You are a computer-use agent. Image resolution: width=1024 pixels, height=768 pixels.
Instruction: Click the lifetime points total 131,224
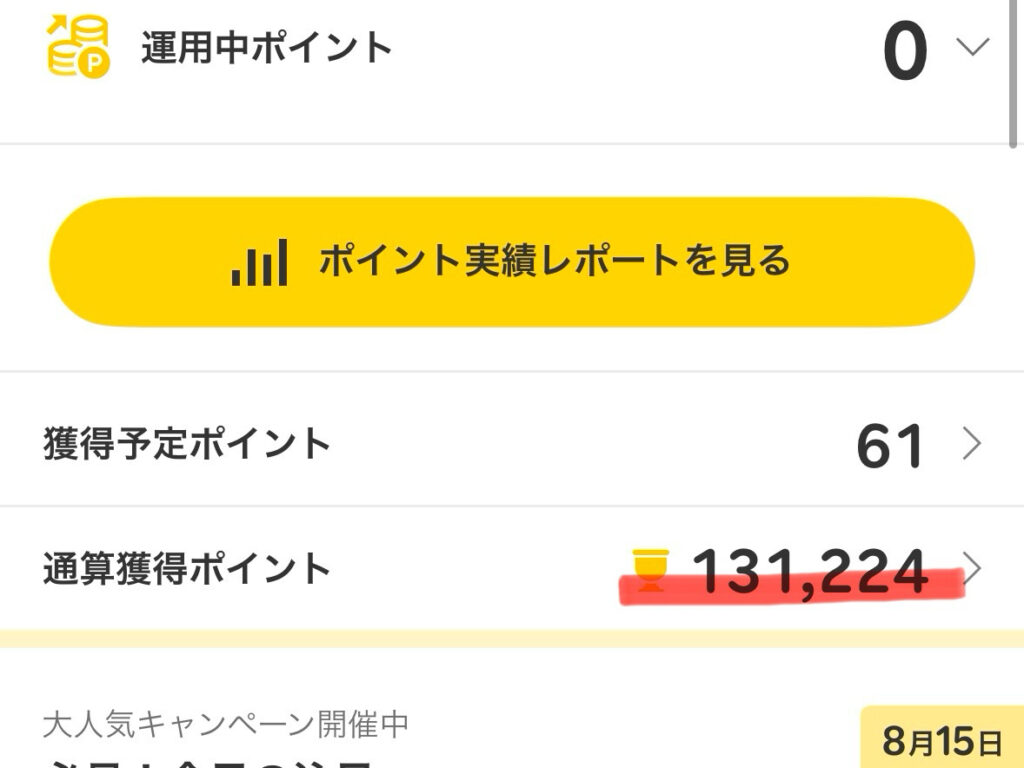tap(810, 570)
